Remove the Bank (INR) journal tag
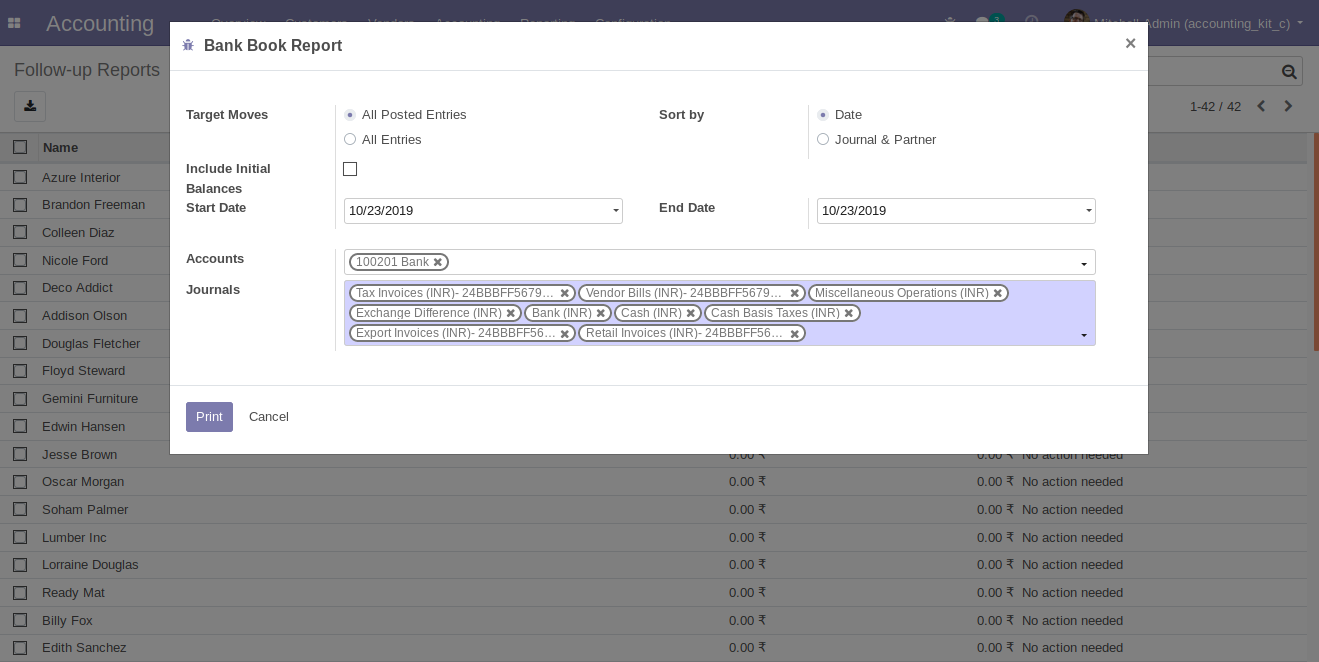 pyautogui.click(x=601, y=313)
